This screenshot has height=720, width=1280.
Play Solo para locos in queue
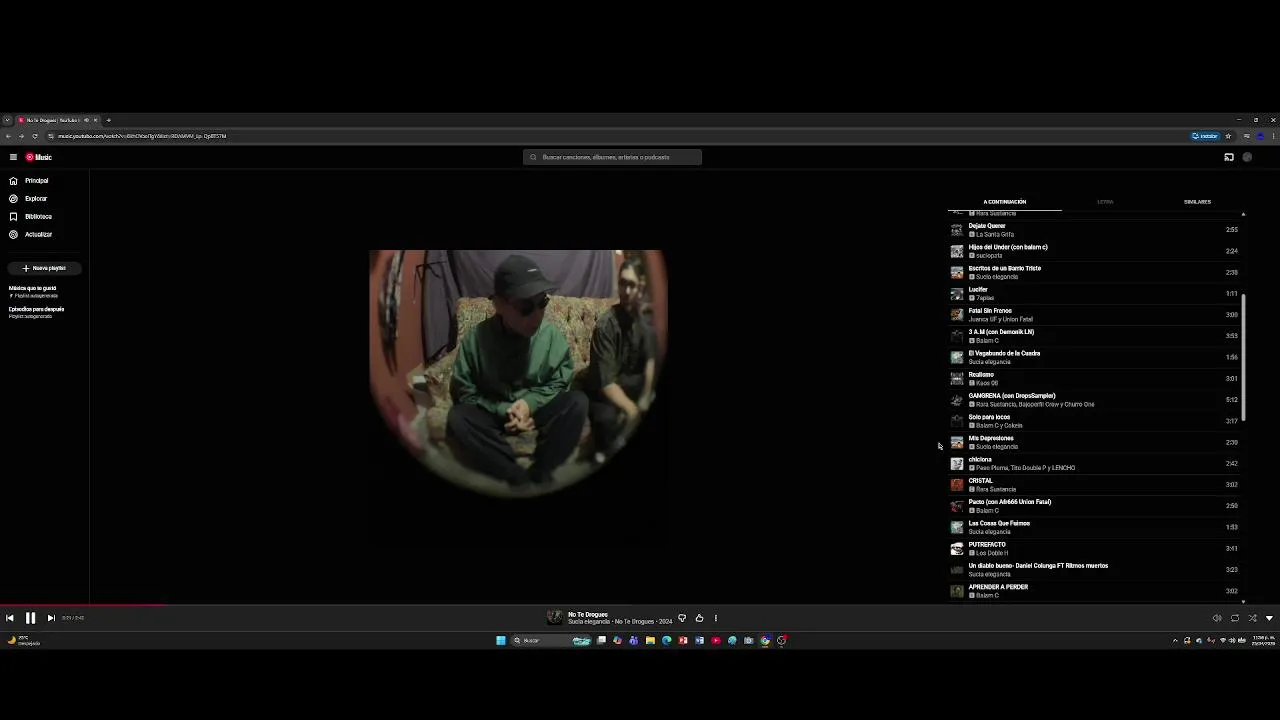1093,421
